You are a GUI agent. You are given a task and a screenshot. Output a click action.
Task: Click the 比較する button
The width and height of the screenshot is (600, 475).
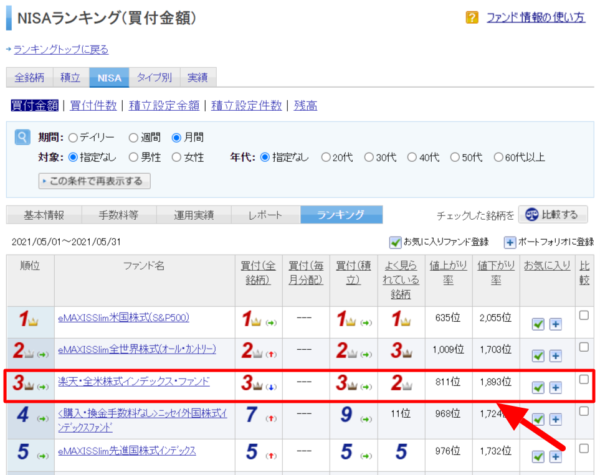pos(553,214)
